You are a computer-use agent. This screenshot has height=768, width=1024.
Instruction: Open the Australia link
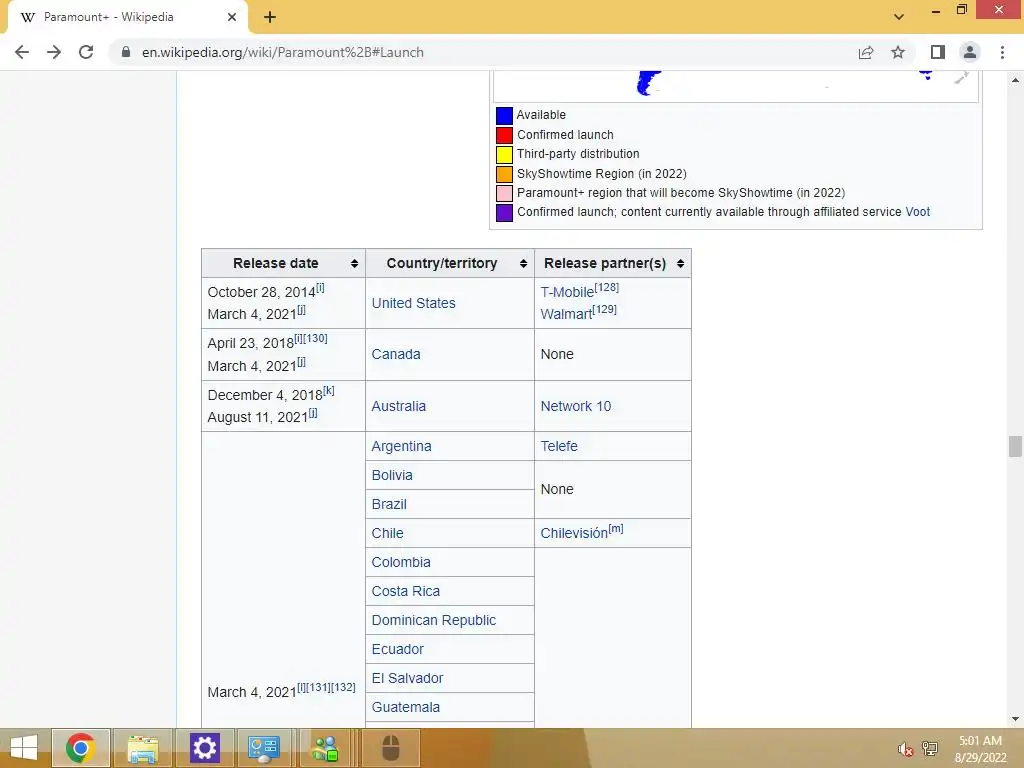click(x=398, y=406)
